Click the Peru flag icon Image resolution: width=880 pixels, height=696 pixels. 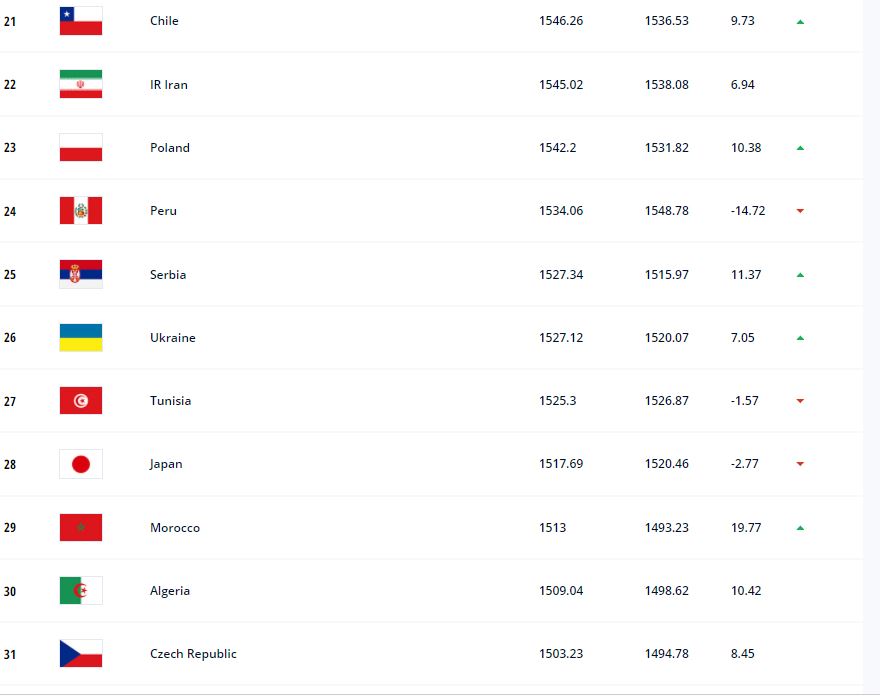point(81,210)
